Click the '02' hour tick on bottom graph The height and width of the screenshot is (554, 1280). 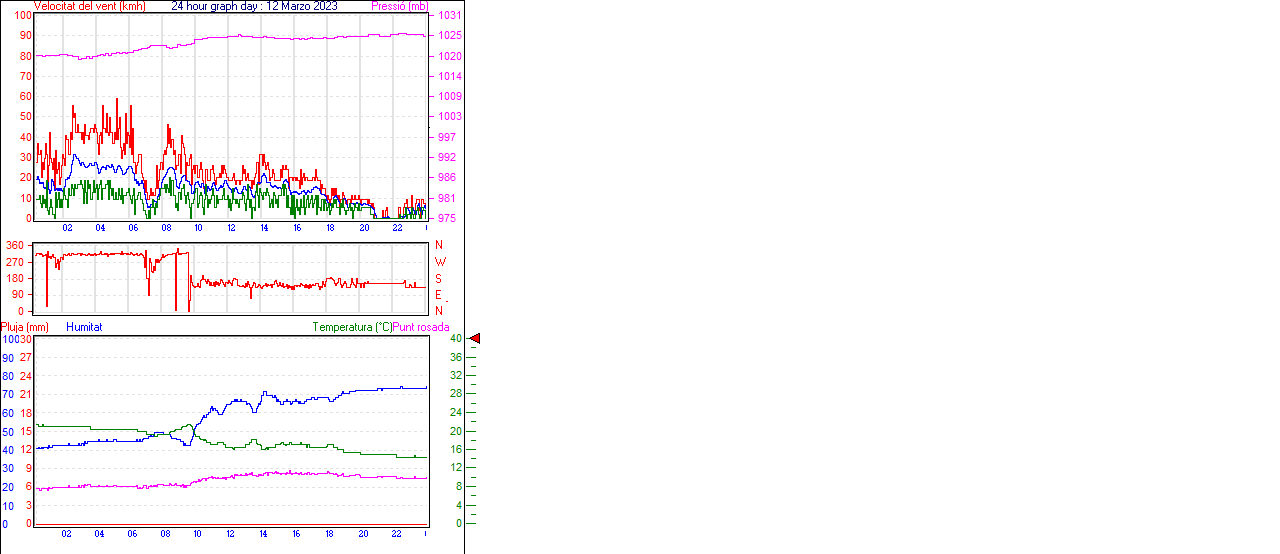coord(66,534)
